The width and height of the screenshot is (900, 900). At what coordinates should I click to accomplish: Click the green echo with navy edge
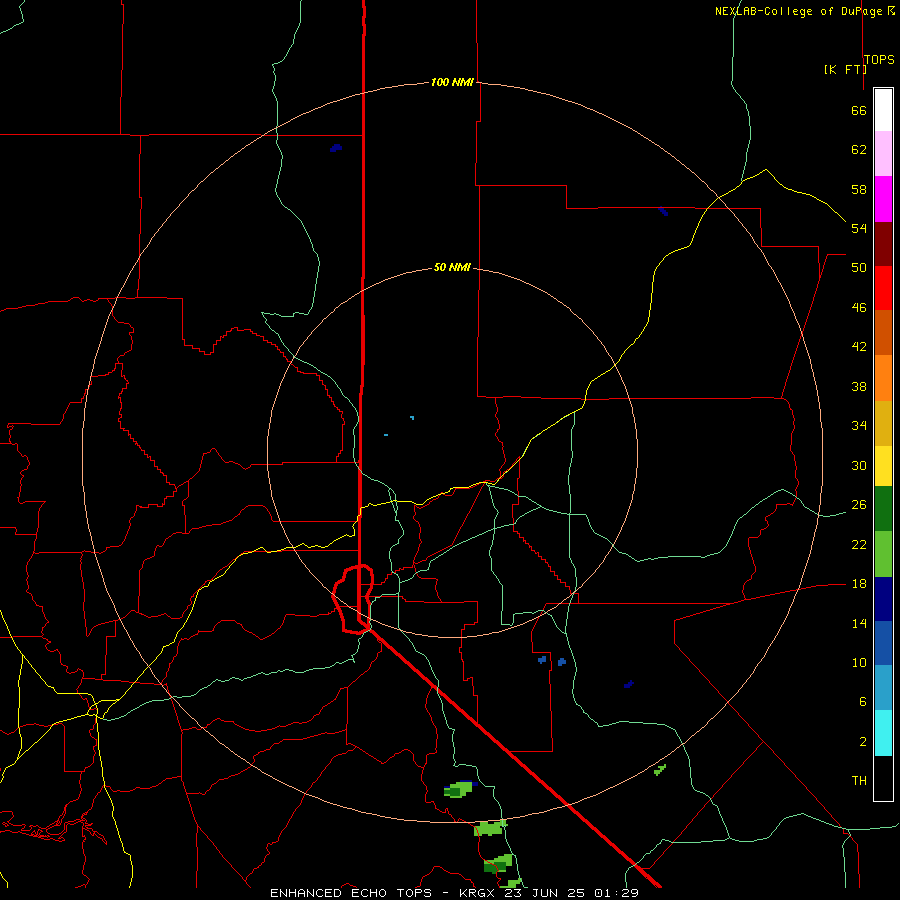coord(460,789)
